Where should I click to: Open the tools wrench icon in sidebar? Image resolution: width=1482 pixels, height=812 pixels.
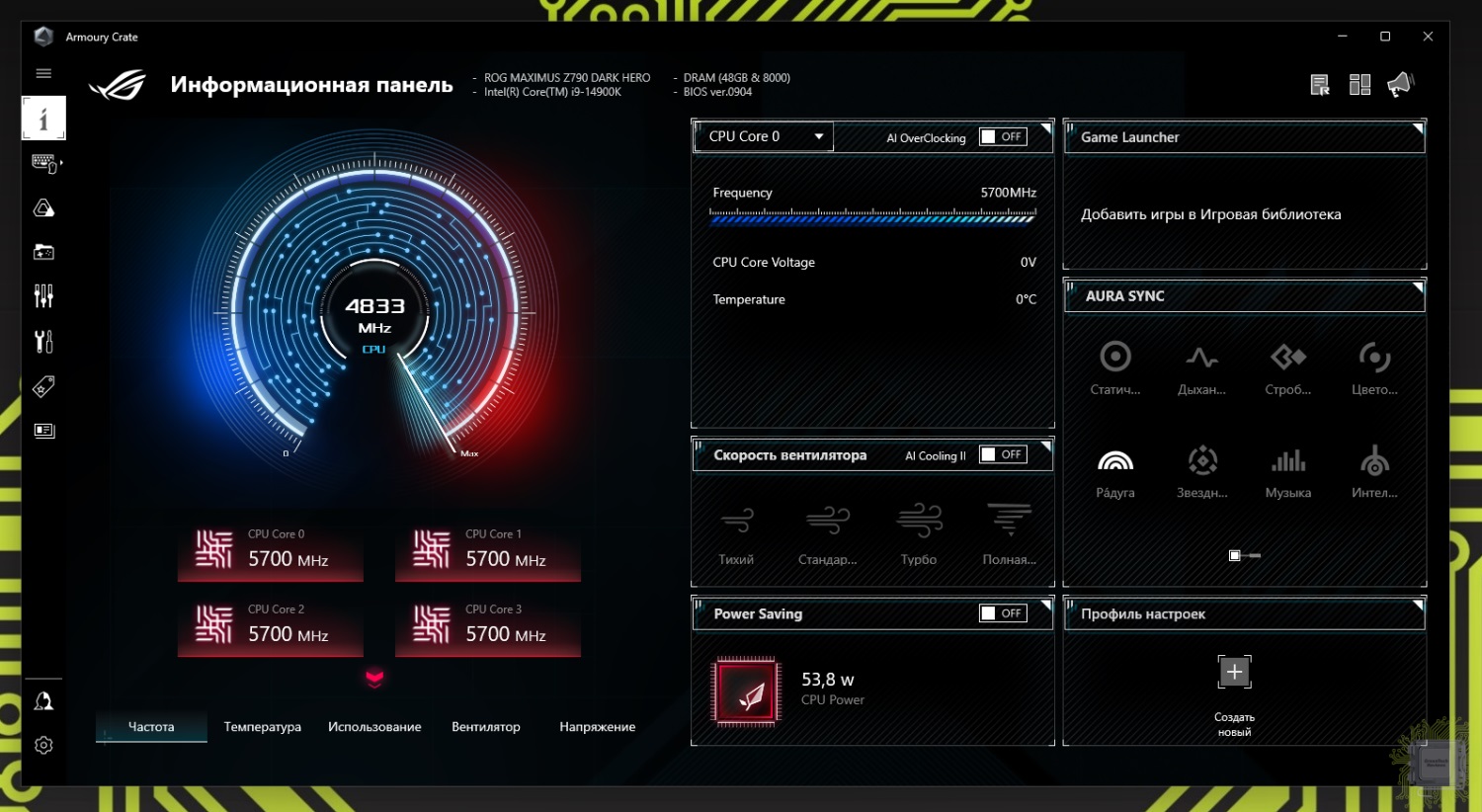(43, 342)
